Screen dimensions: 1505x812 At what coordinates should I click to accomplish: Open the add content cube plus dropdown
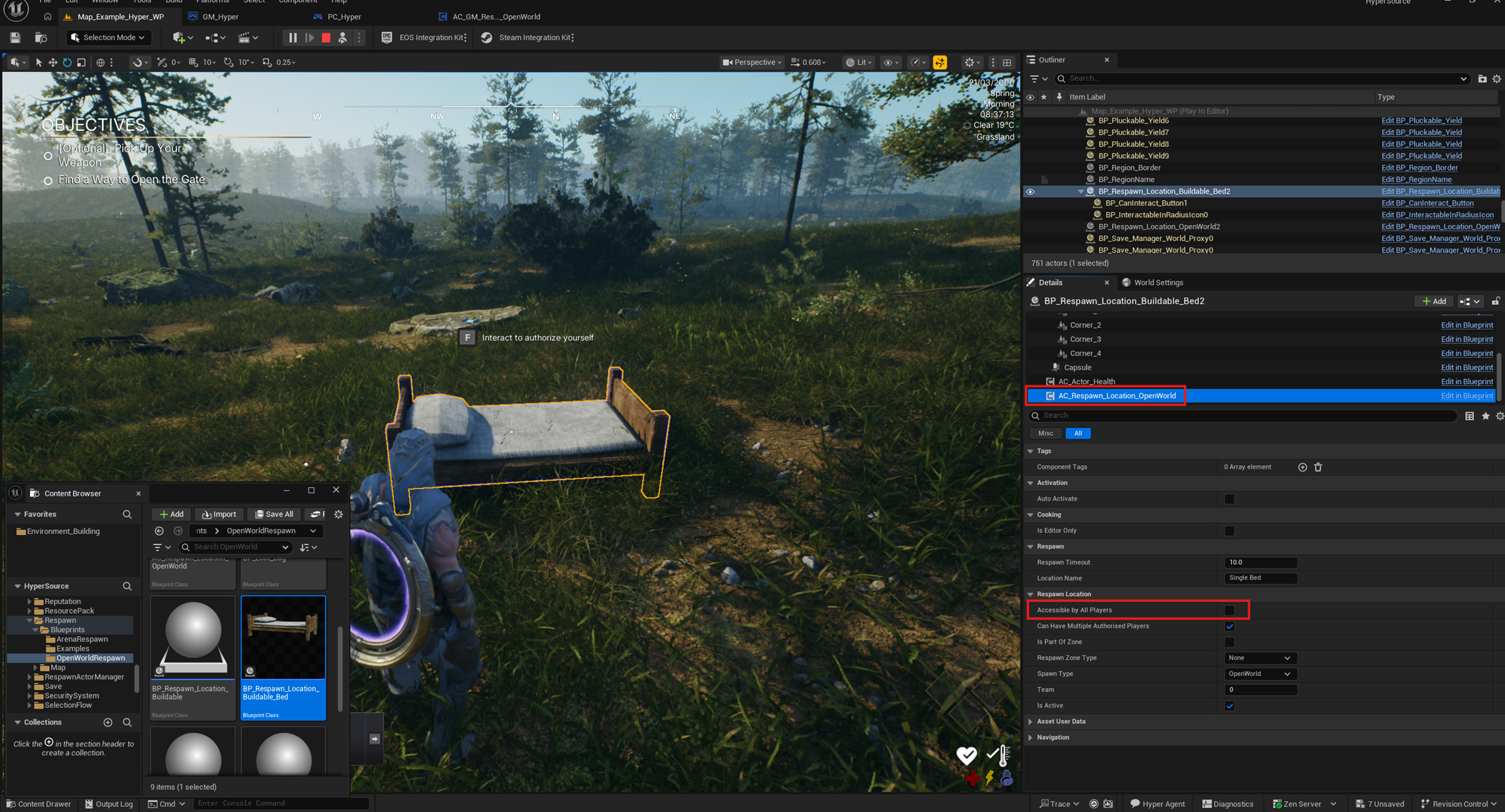pos(182,38)
